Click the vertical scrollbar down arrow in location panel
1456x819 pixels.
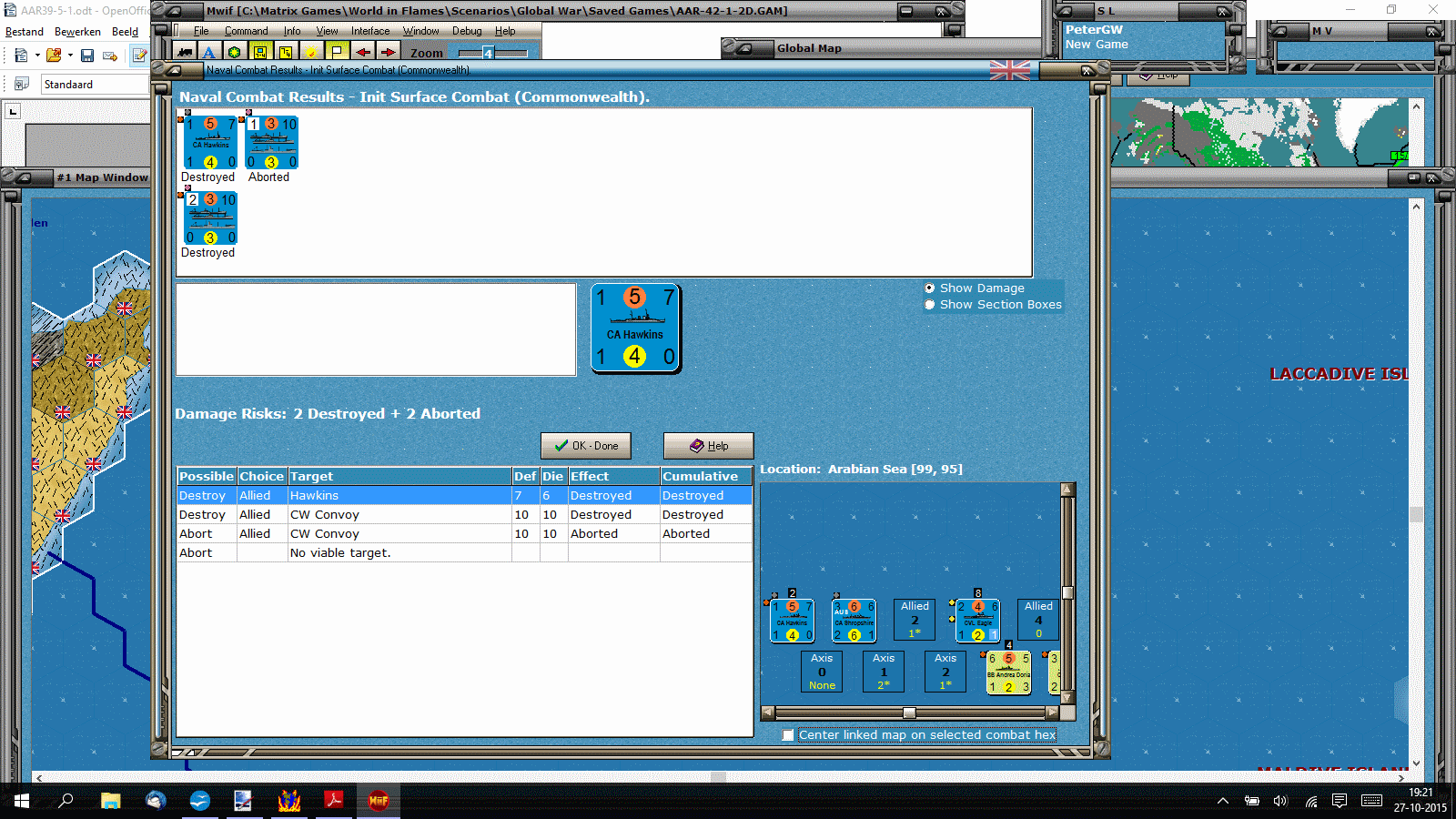(x=1067, y=698)
